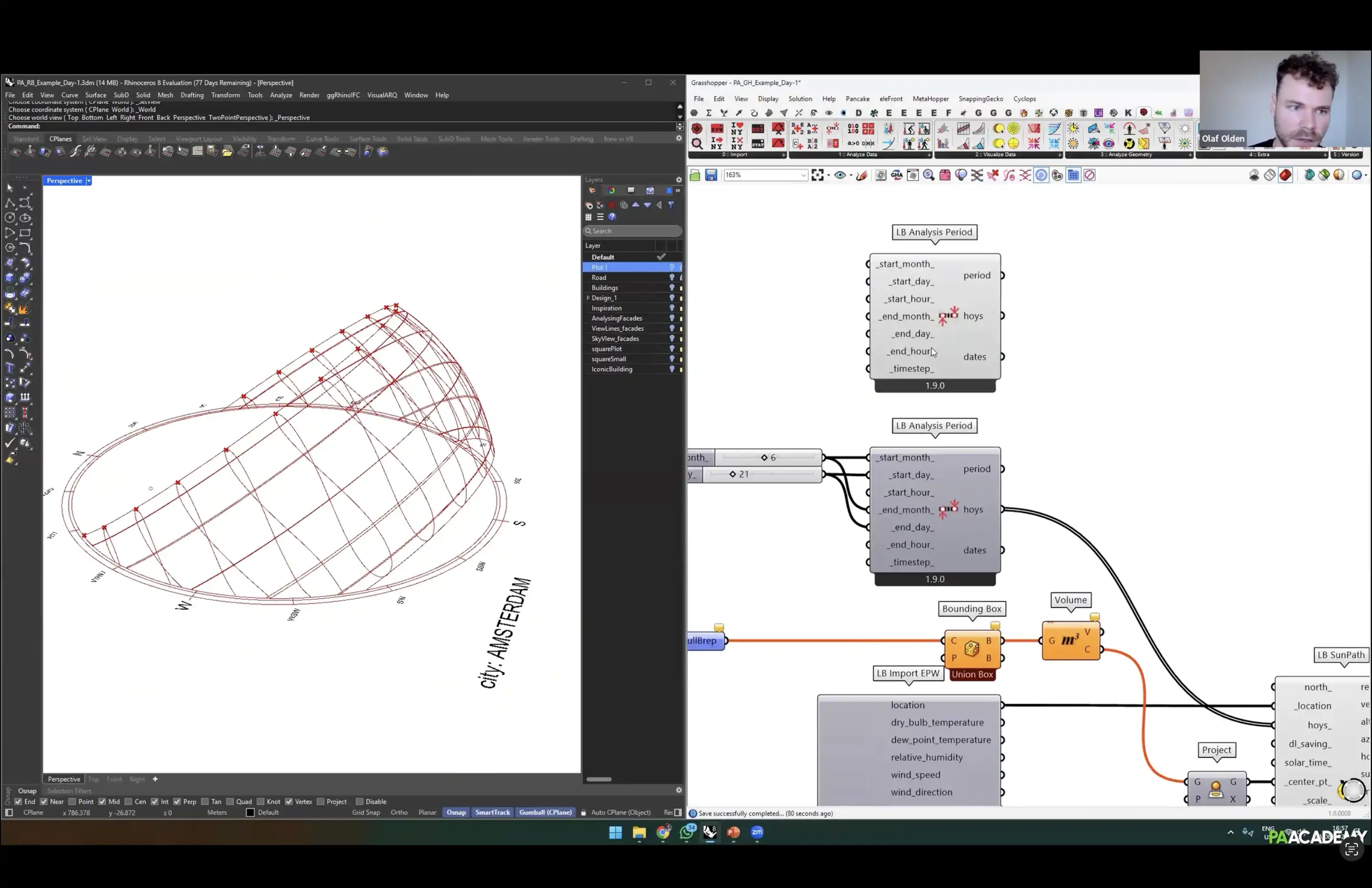Open Layers panel settings gear

[679, 180]
